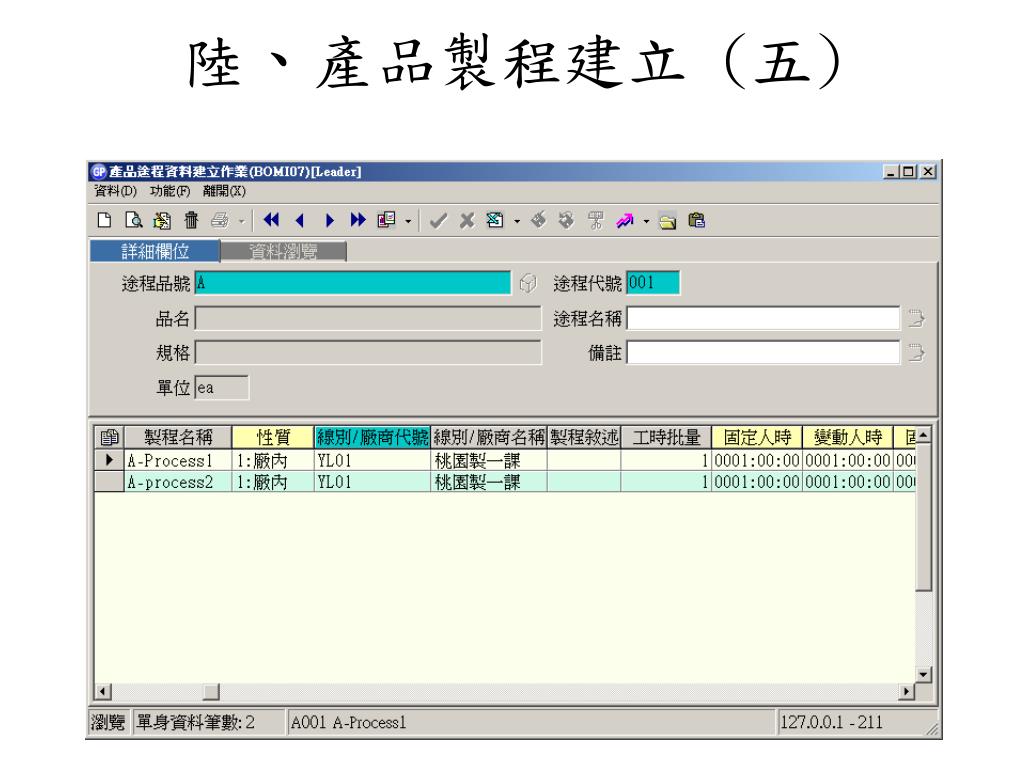This screenshot has width=1024, height=768.
Task: Maximize the BOMI07 window
Action: (908, 172)
